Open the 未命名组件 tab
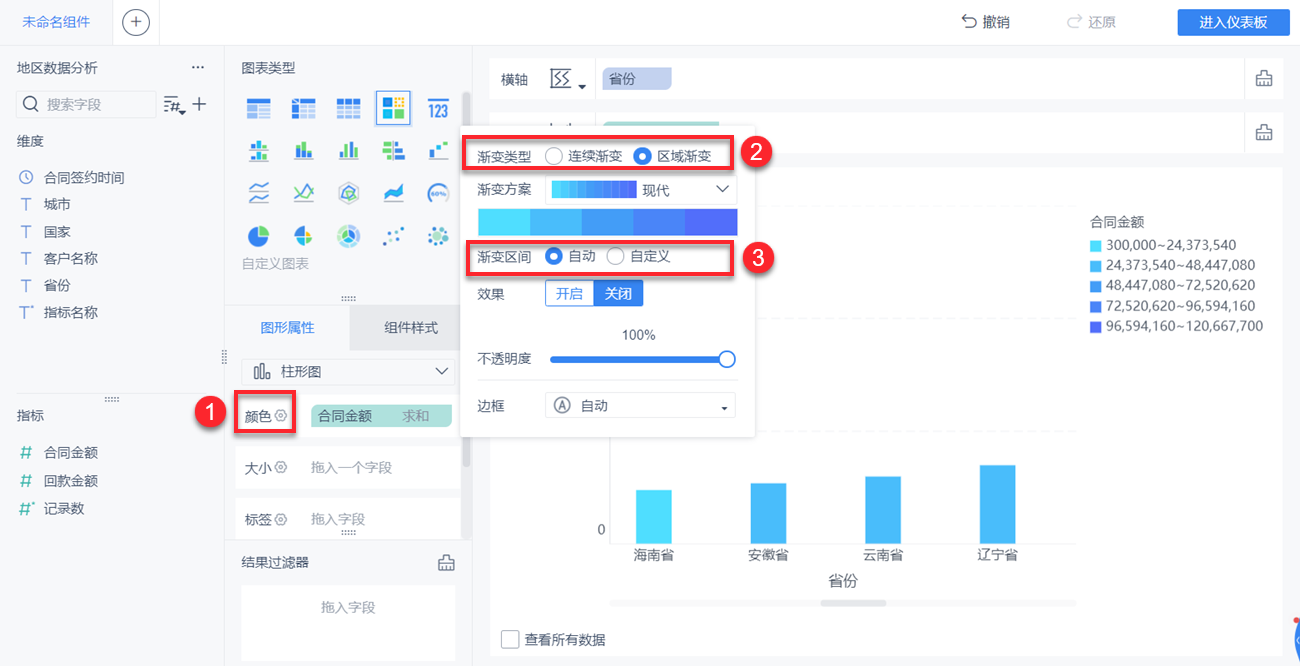The image size is (1300, 666). point(56,22)
